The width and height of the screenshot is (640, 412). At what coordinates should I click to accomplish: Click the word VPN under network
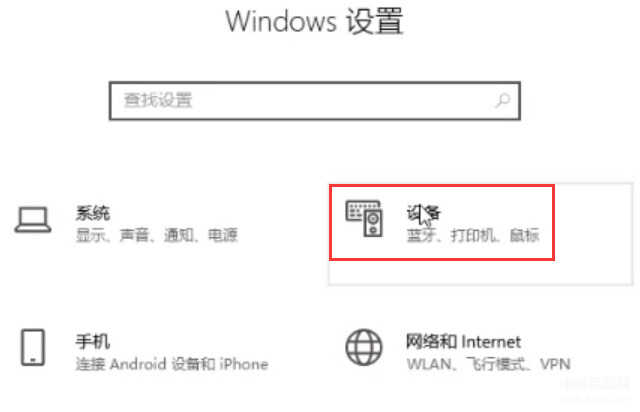(x=555, y=364)
